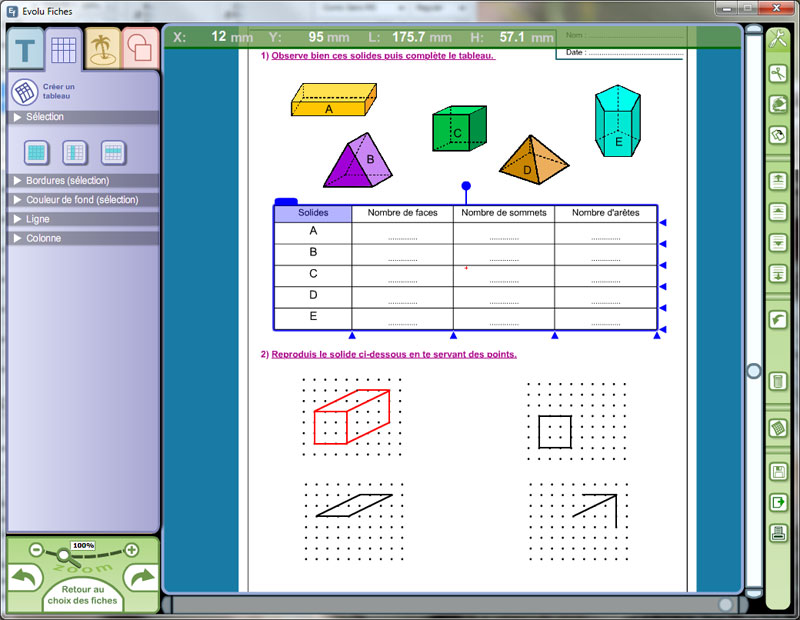
Task: Click the scissors cut icon
Action: pos(778,74)
